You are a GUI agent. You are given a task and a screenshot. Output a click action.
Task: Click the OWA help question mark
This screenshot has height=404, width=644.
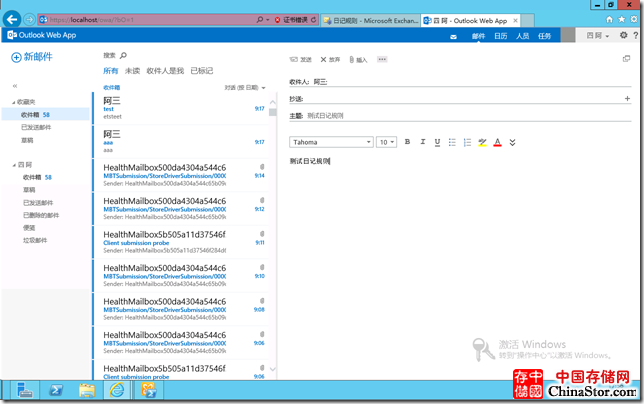[x=636, y=36]
